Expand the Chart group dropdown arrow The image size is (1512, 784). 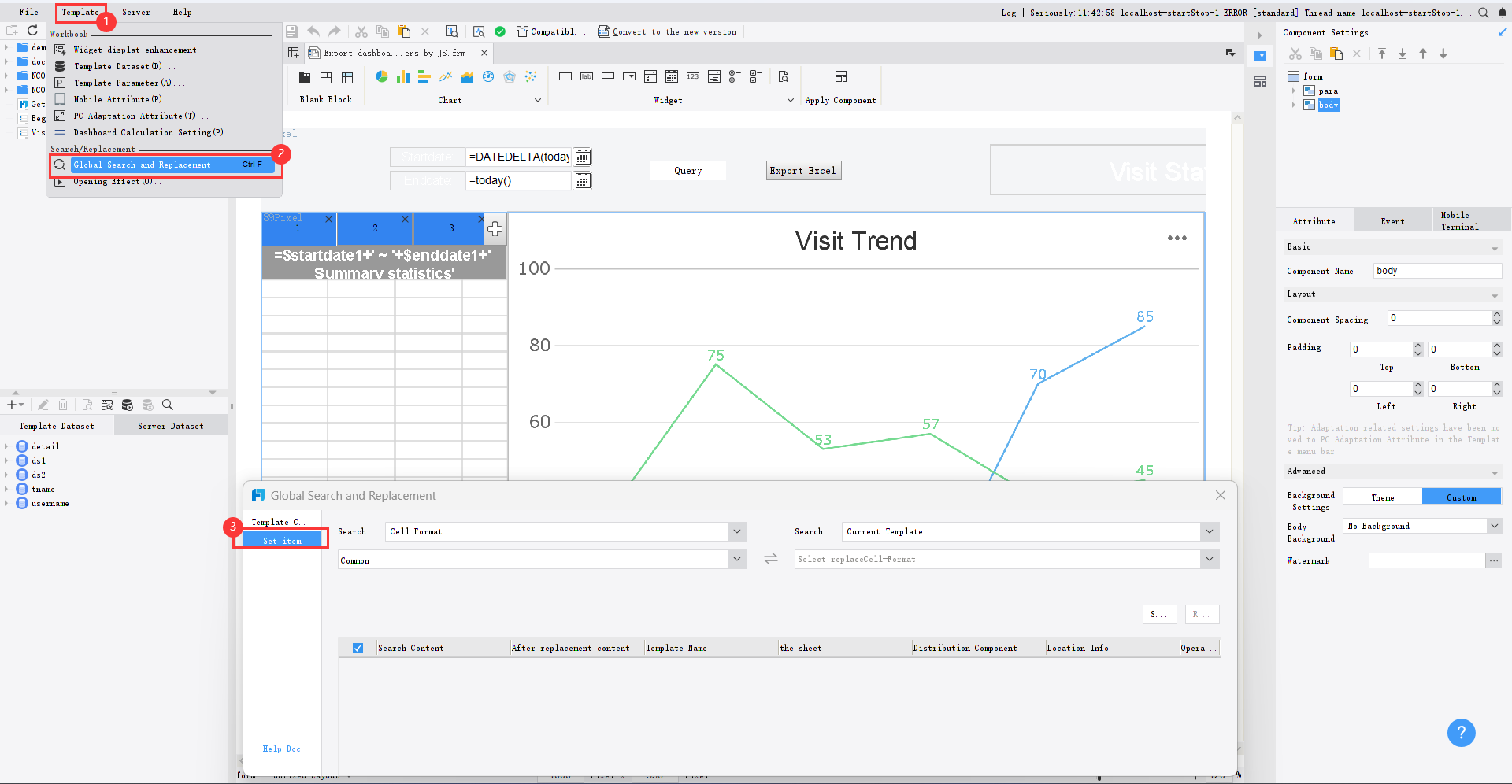[538, 100]
